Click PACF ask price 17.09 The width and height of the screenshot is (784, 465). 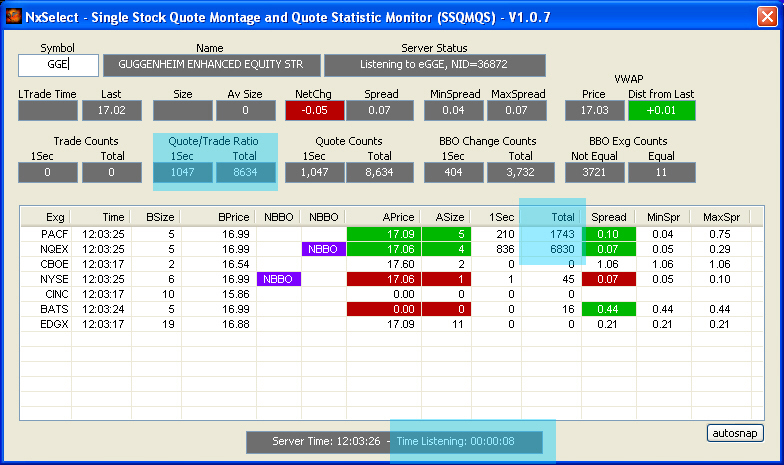pos(384,234)
